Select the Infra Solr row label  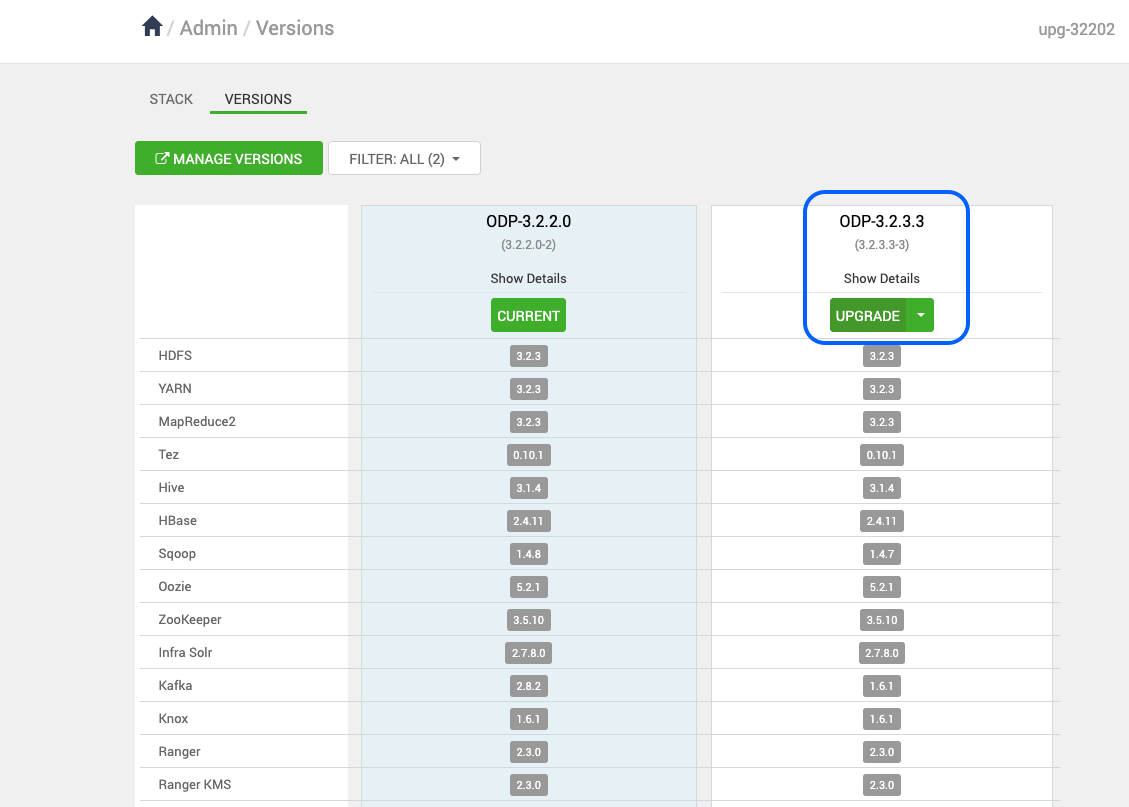click(x=185, y=653)
